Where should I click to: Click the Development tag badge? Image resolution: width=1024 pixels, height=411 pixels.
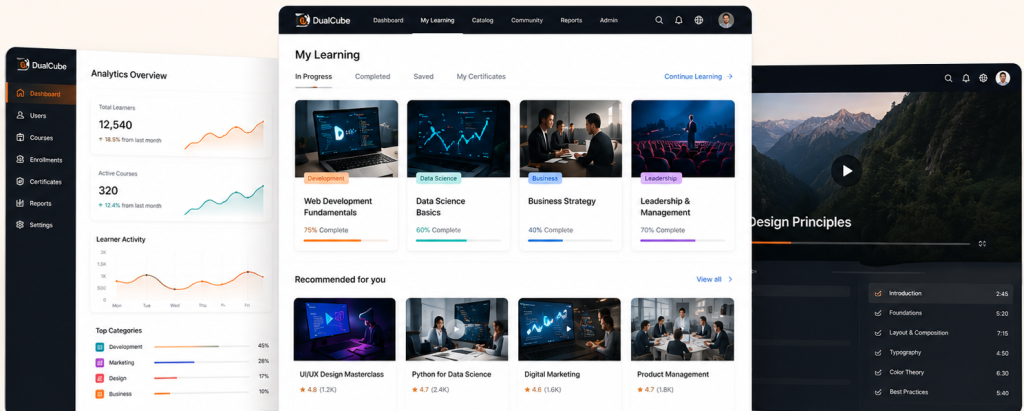point(326,178)
